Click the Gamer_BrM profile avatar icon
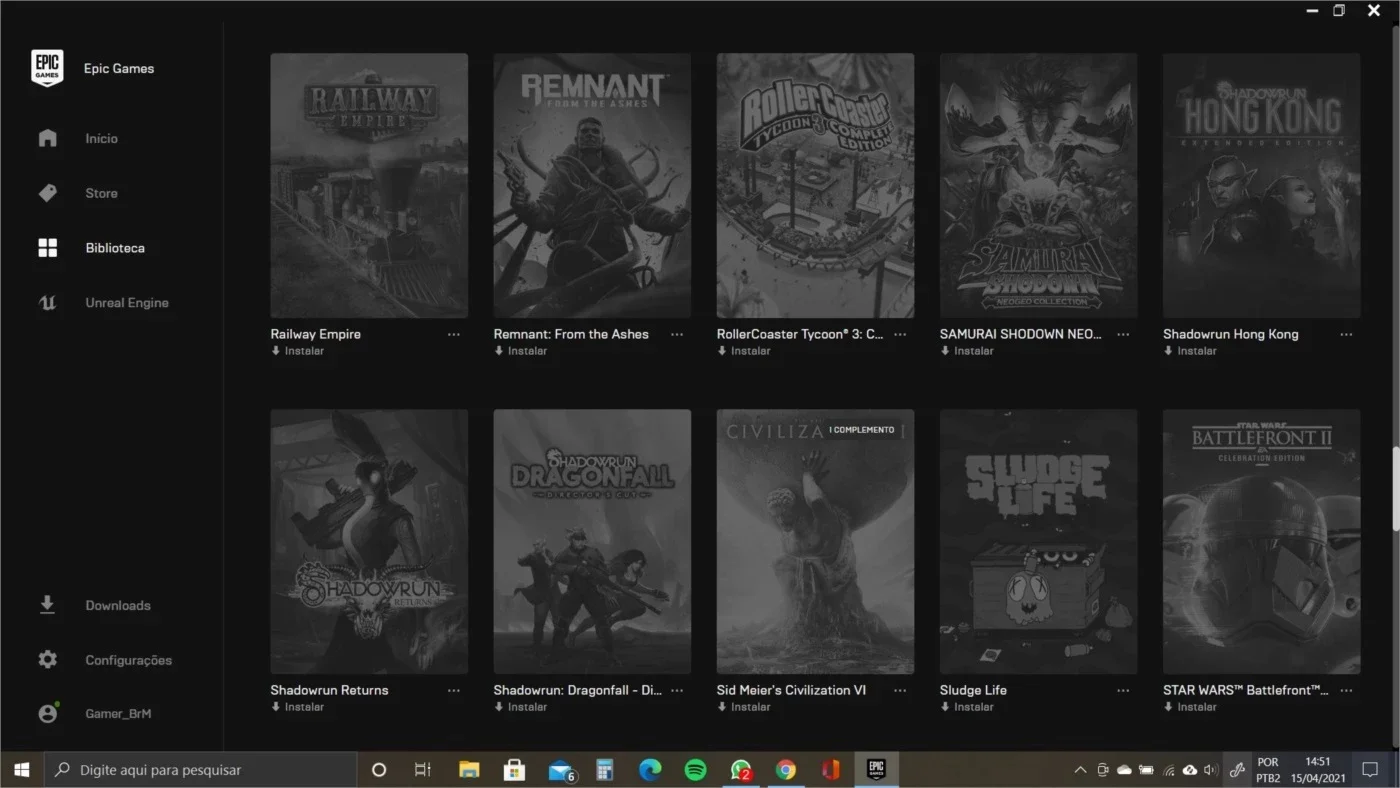This screenshot has width=1400, height=788. point(47,714)
